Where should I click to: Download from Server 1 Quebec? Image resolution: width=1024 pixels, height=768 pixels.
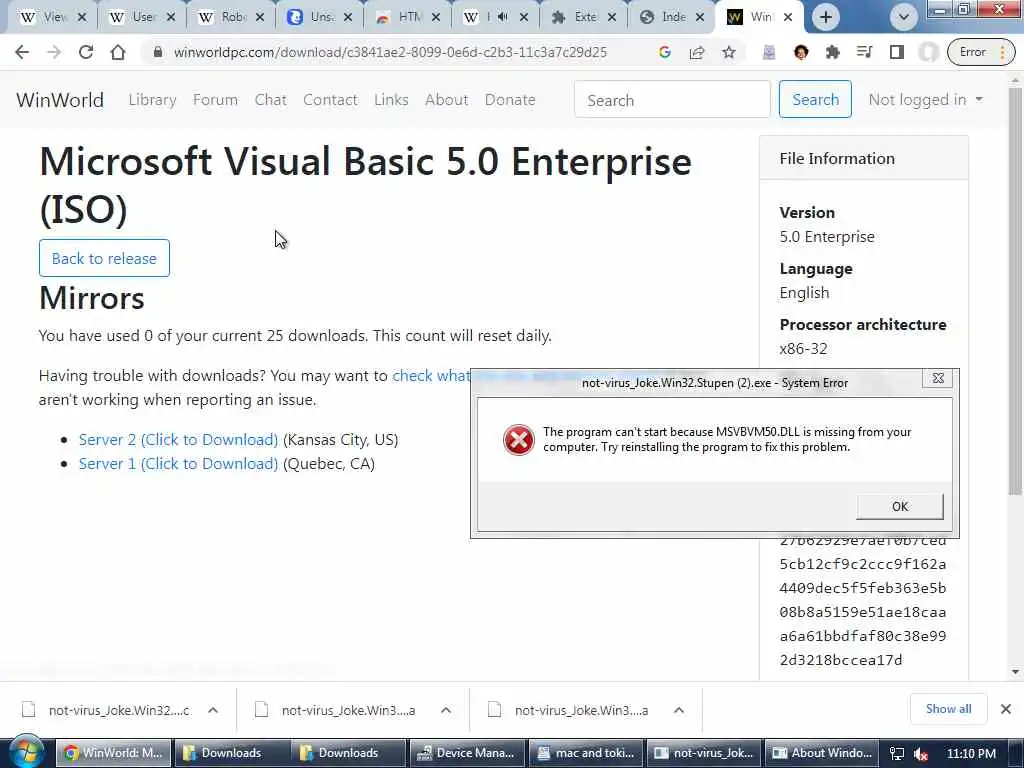tap(178, 464)
